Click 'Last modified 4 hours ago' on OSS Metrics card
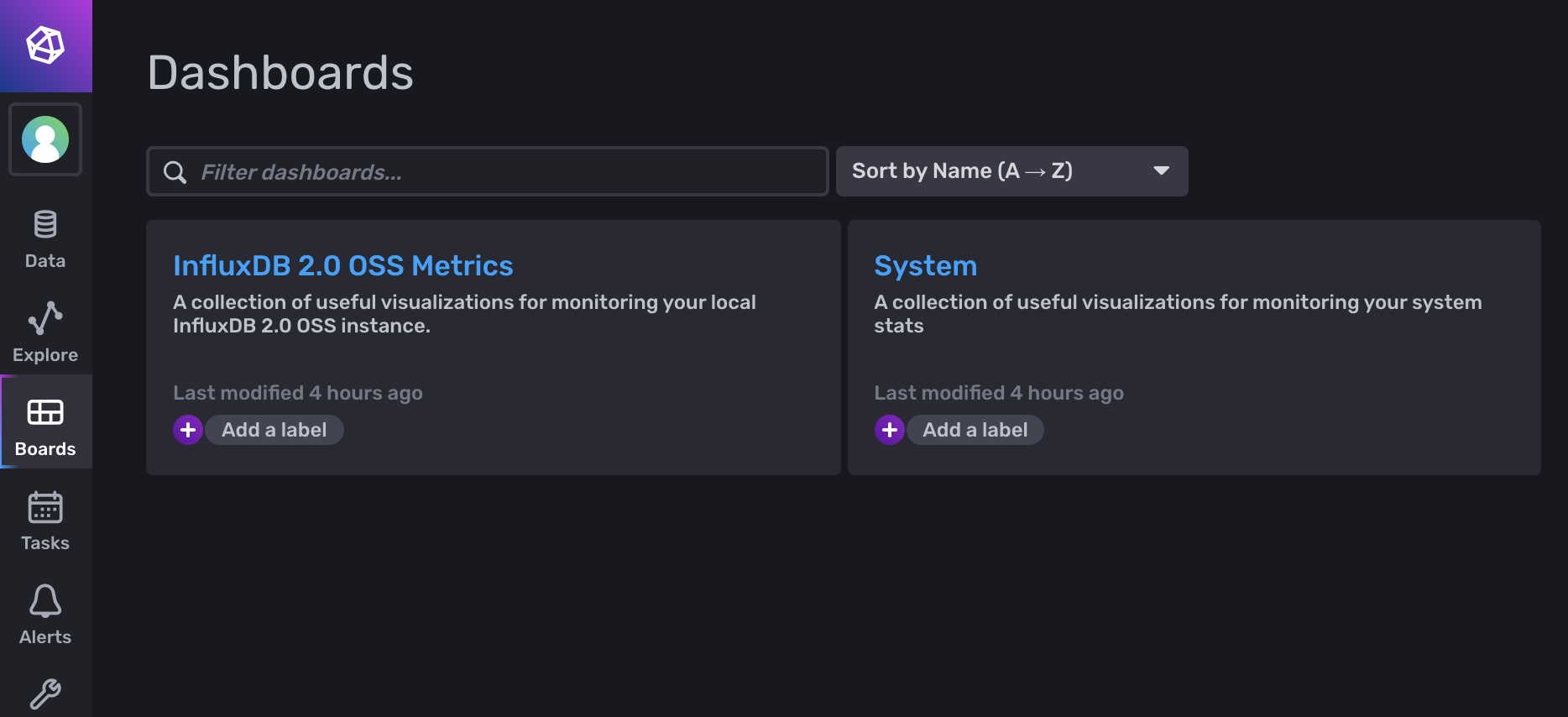This screenshot has width=1568, height=717. (x=298, y=393)
